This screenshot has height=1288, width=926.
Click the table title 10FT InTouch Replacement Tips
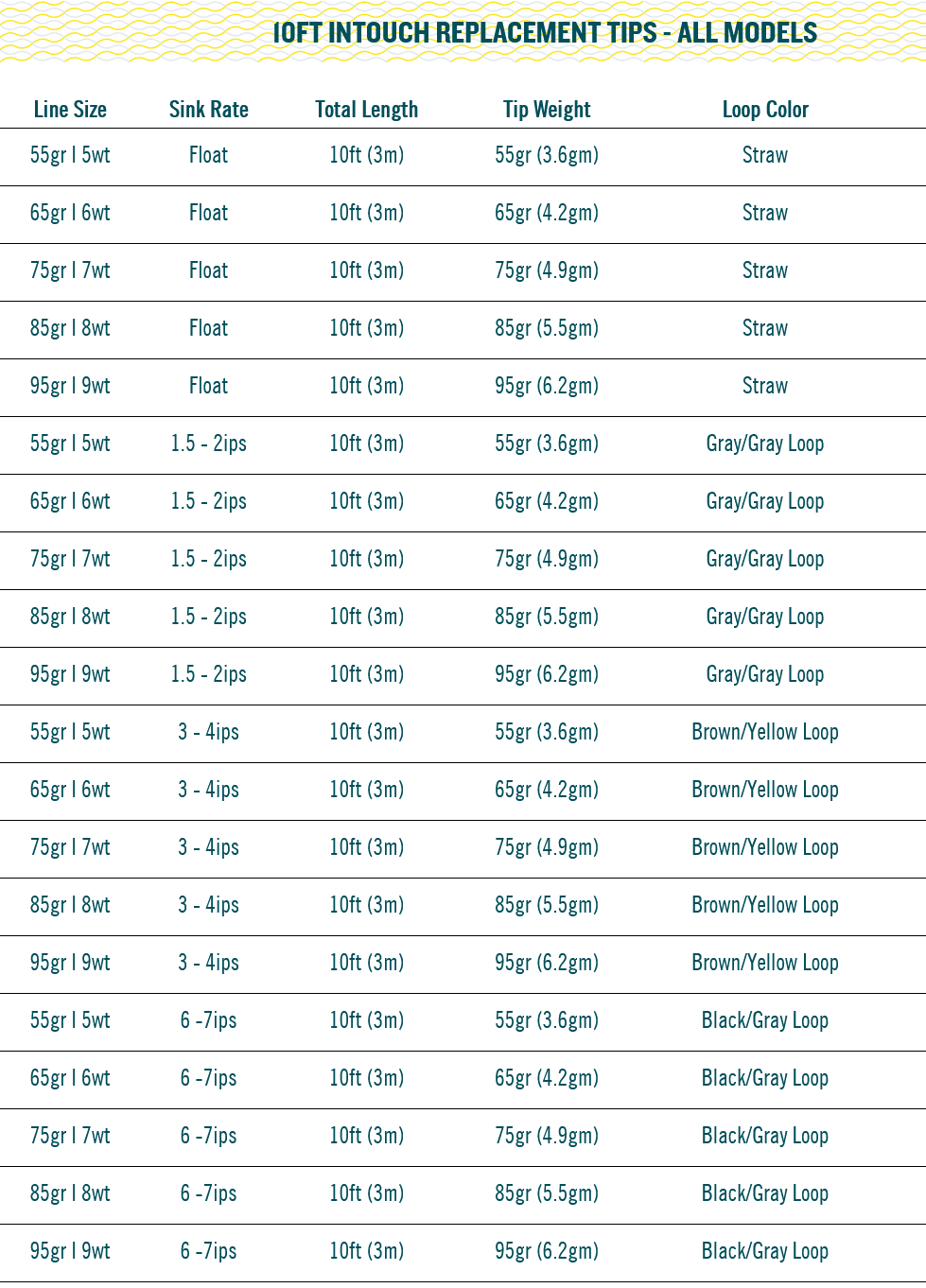(545, 33)
